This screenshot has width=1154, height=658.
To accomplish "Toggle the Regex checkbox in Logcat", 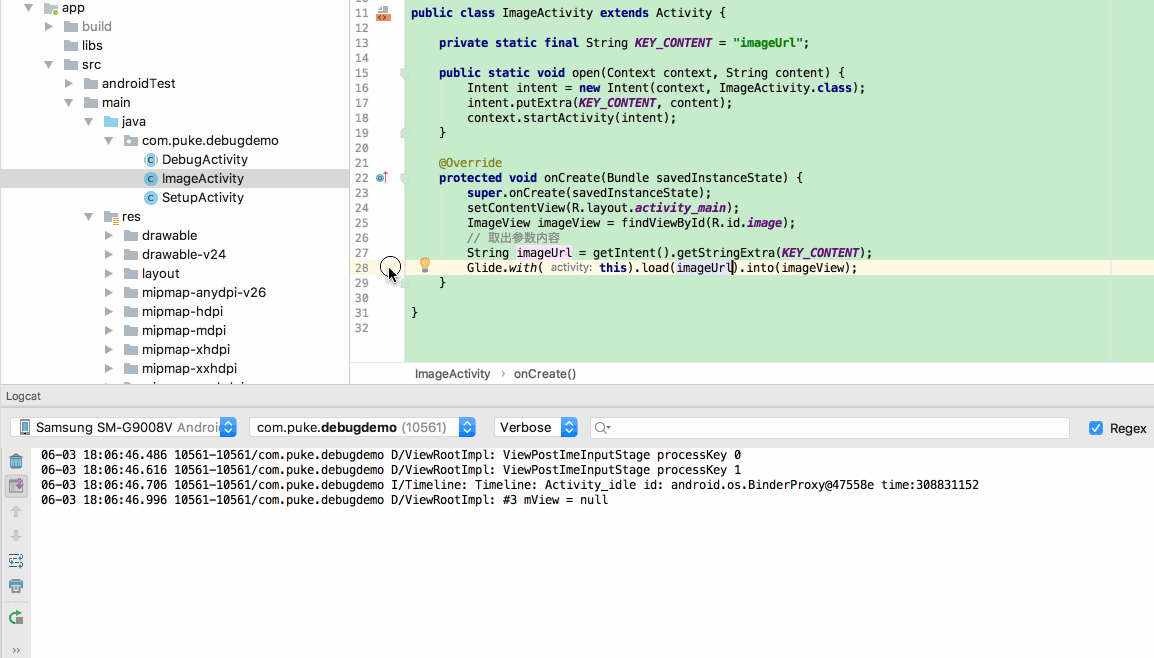I will (1097, 427).
